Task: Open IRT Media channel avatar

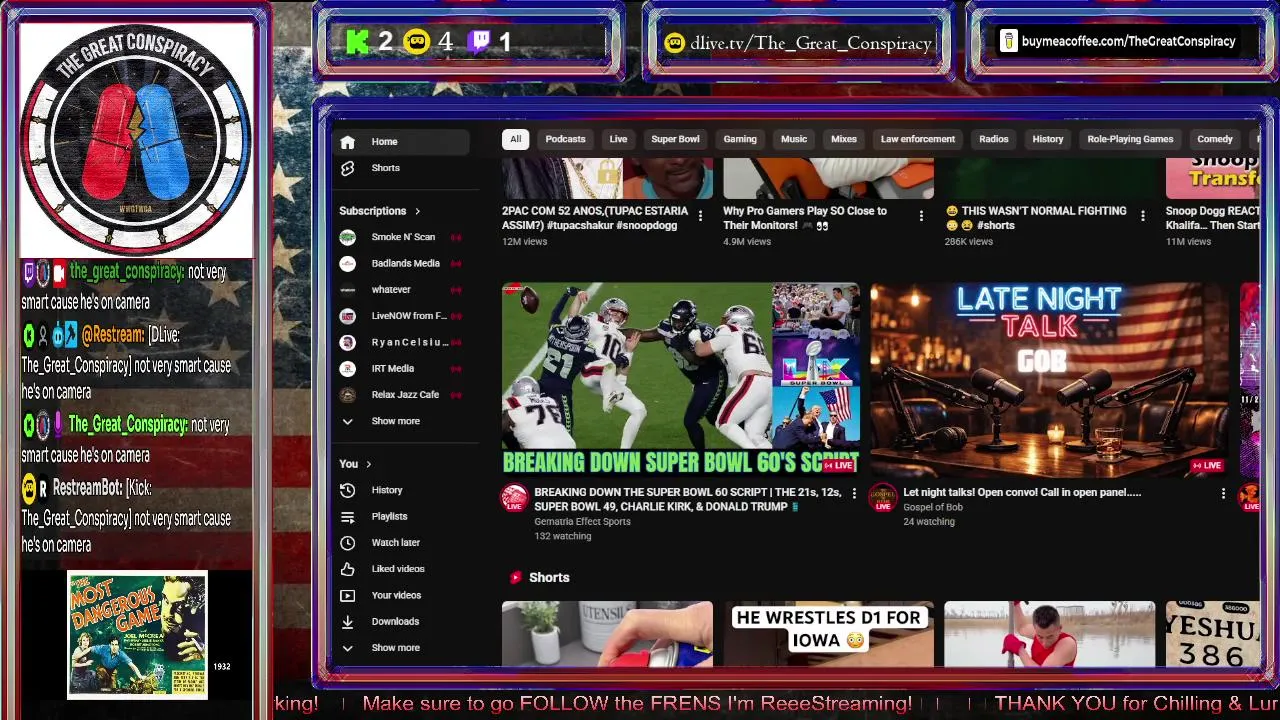Action: (x=347, y=368)
